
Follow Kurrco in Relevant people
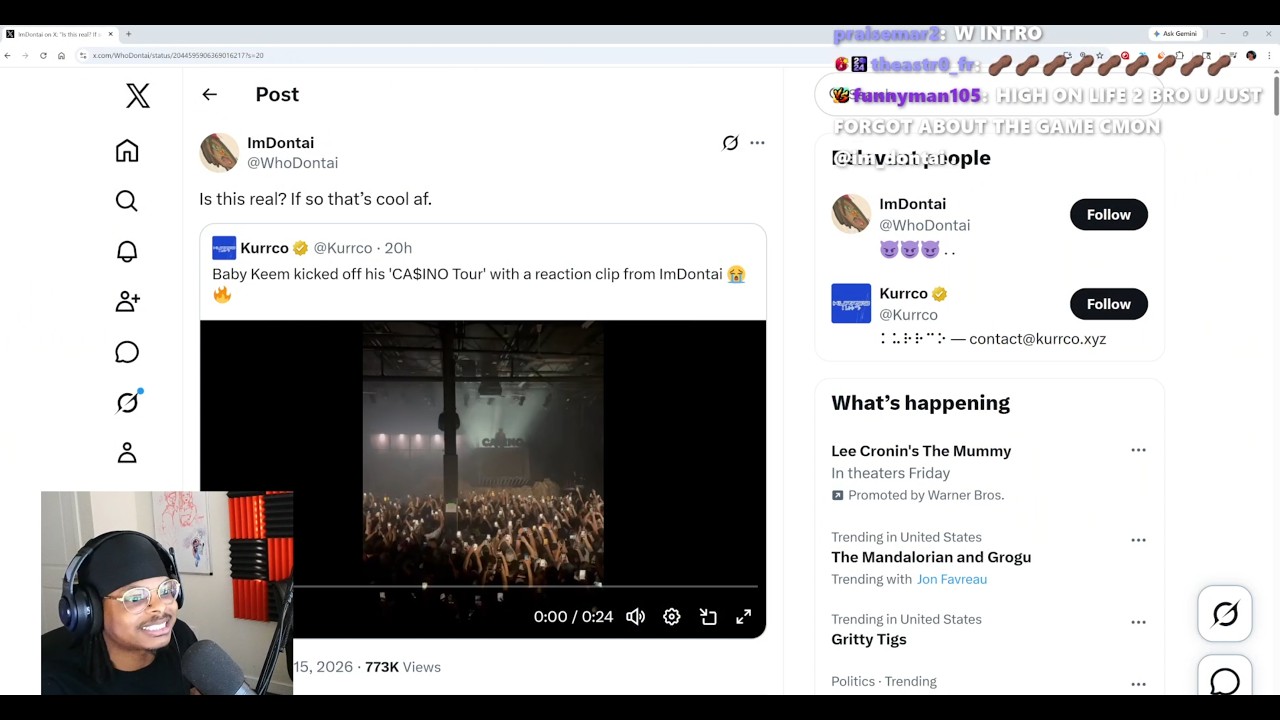click(x=1109, y=304)
